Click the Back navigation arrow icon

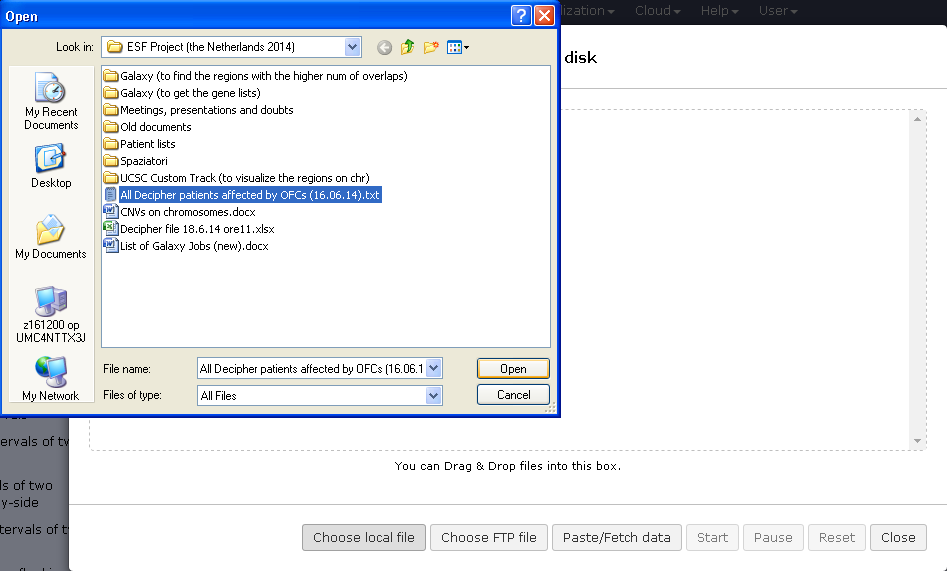click(x=385, y=47)
